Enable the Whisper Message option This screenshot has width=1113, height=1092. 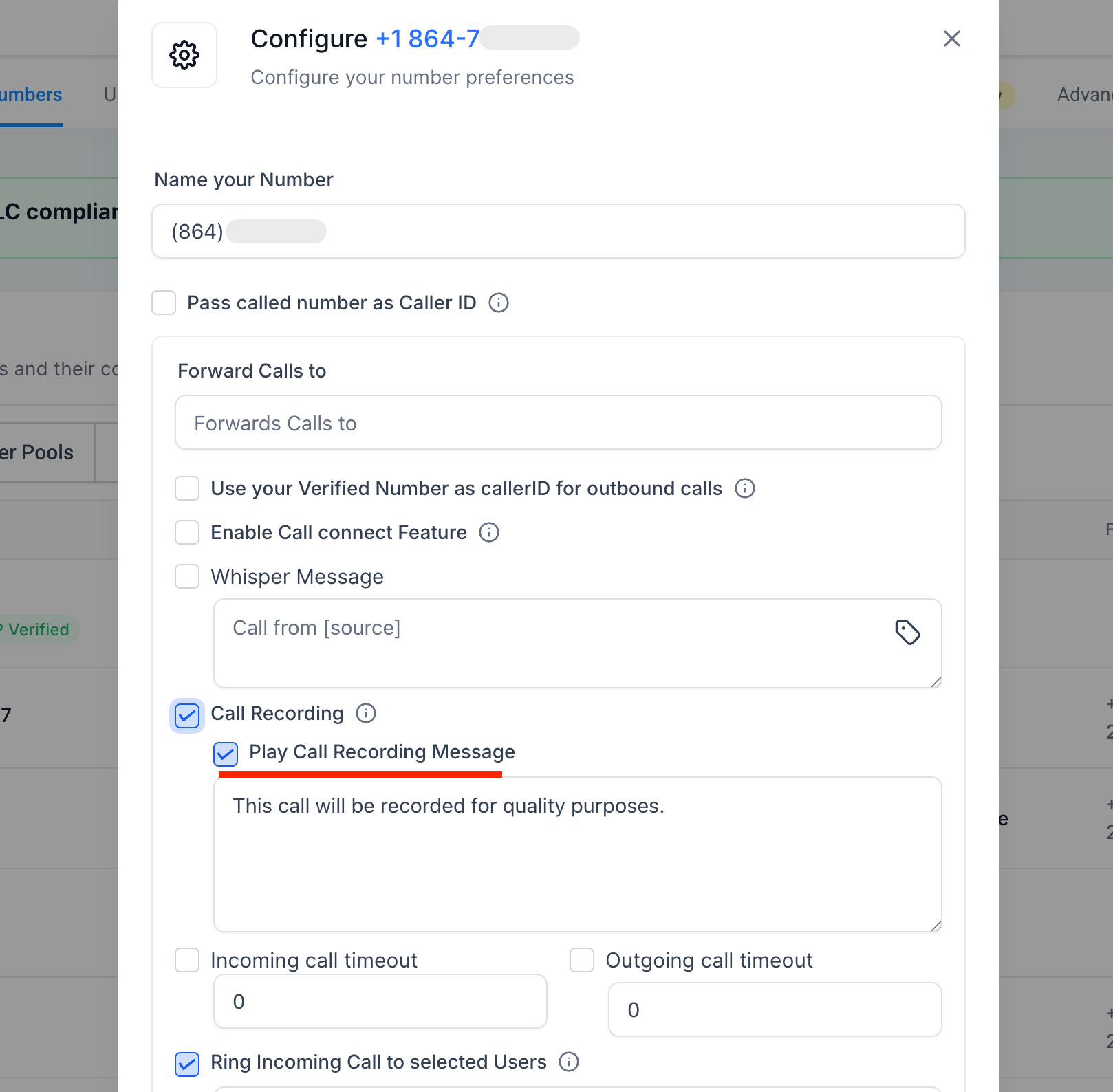[x=186, y=577]
